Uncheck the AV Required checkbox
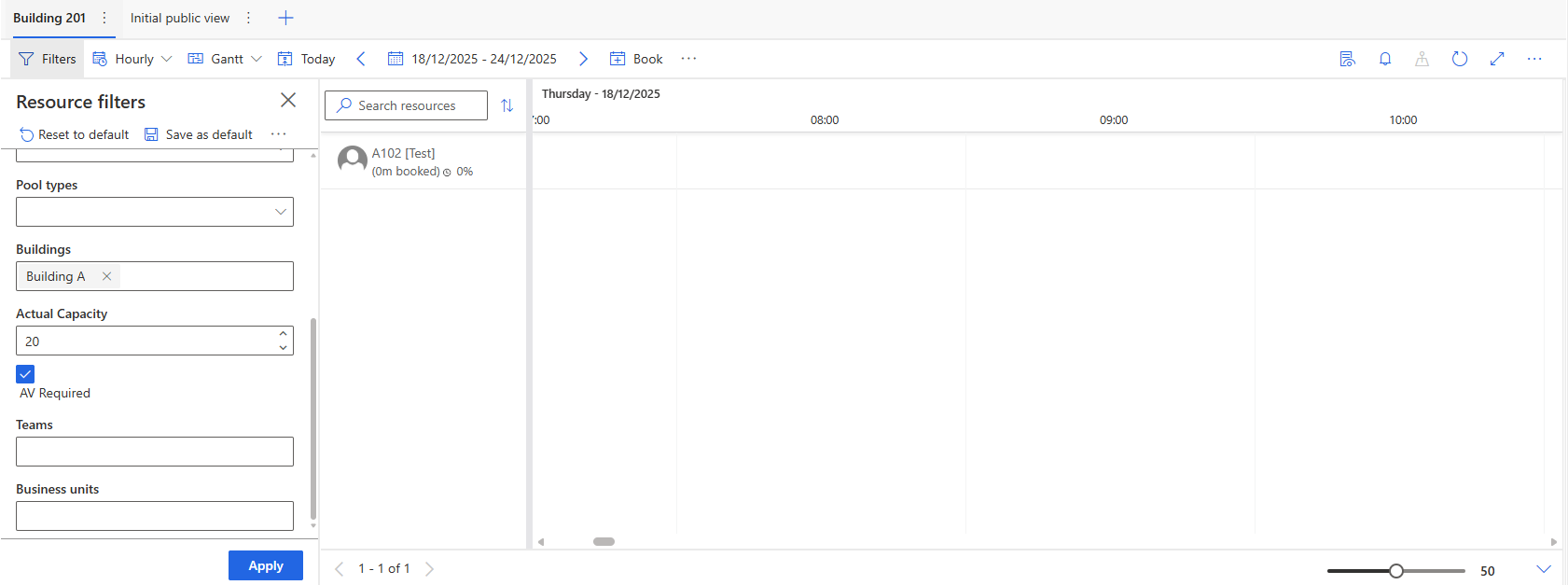This screenshot has width=1568, height=585. [x=25, y=374]
